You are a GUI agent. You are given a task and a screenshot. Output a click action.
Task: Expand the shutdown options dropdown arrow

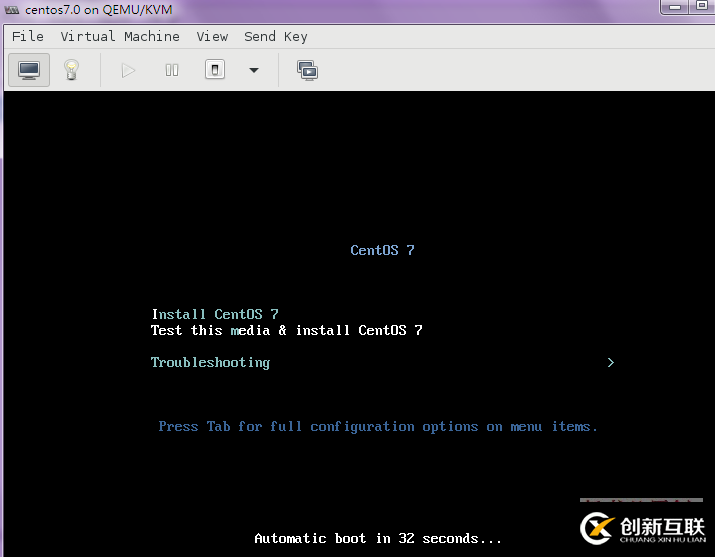click(254, 70)
